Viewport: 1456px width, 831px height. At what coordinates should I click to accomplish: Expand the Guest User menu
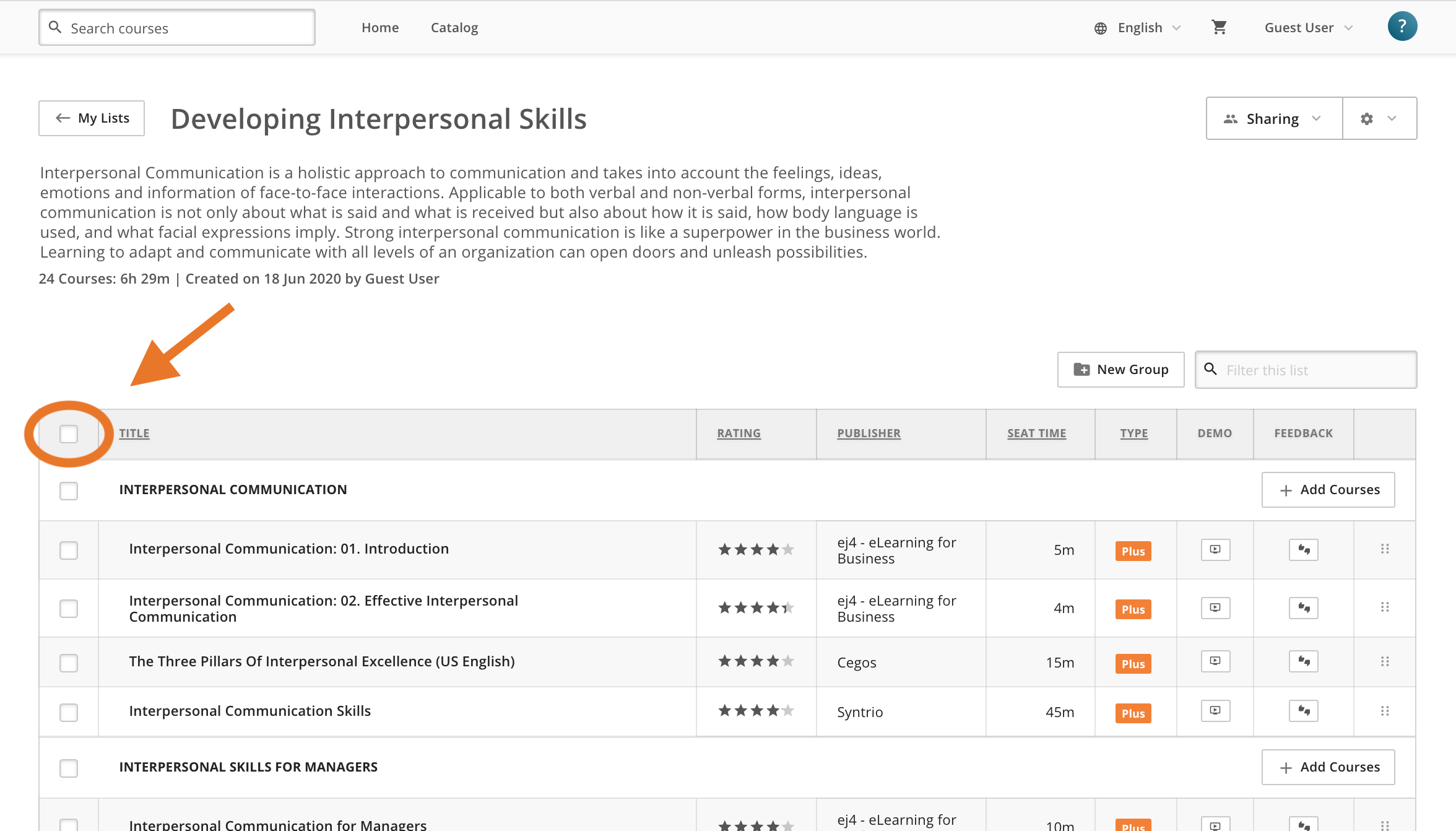tap(1308, 28)
